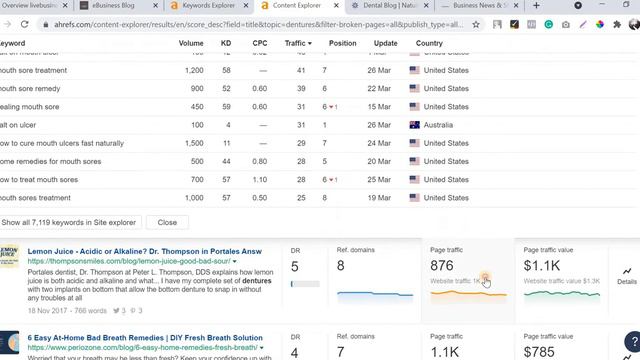The image size is (640, 360).
Task: Close the keywords panel
Action: pos(167,222)
